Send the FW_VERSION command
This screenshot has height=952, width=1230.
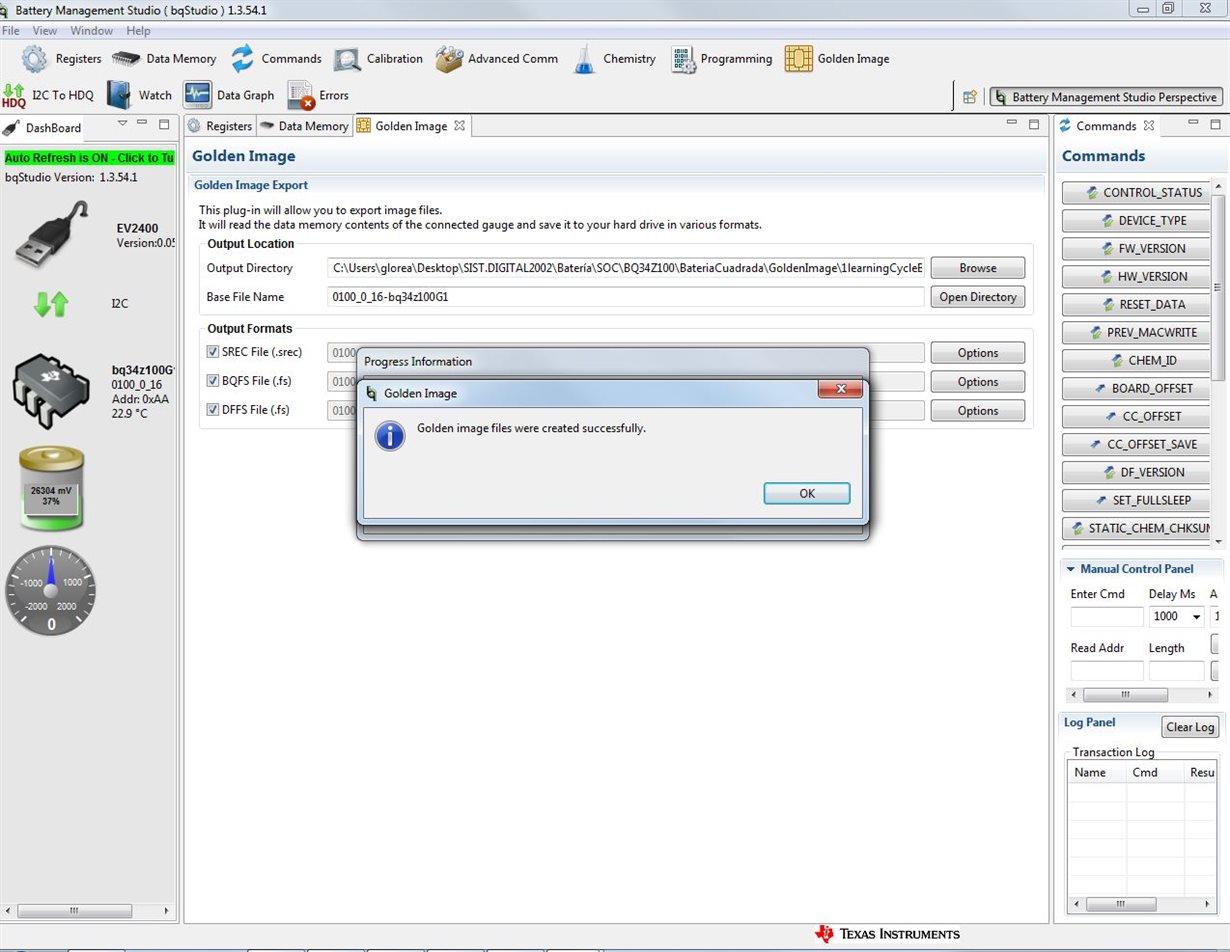pos(1137,248)
